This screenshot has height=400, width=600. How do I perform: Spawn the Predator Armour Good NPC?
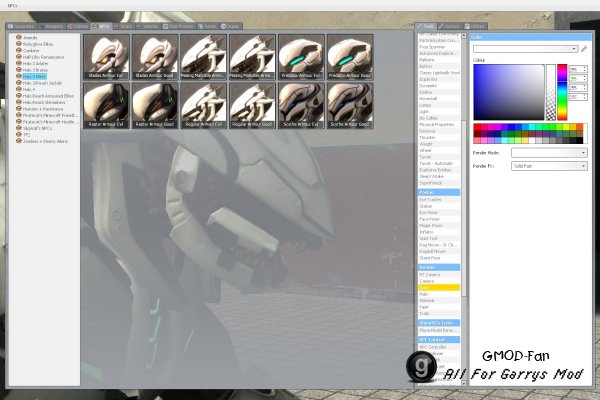350,57
